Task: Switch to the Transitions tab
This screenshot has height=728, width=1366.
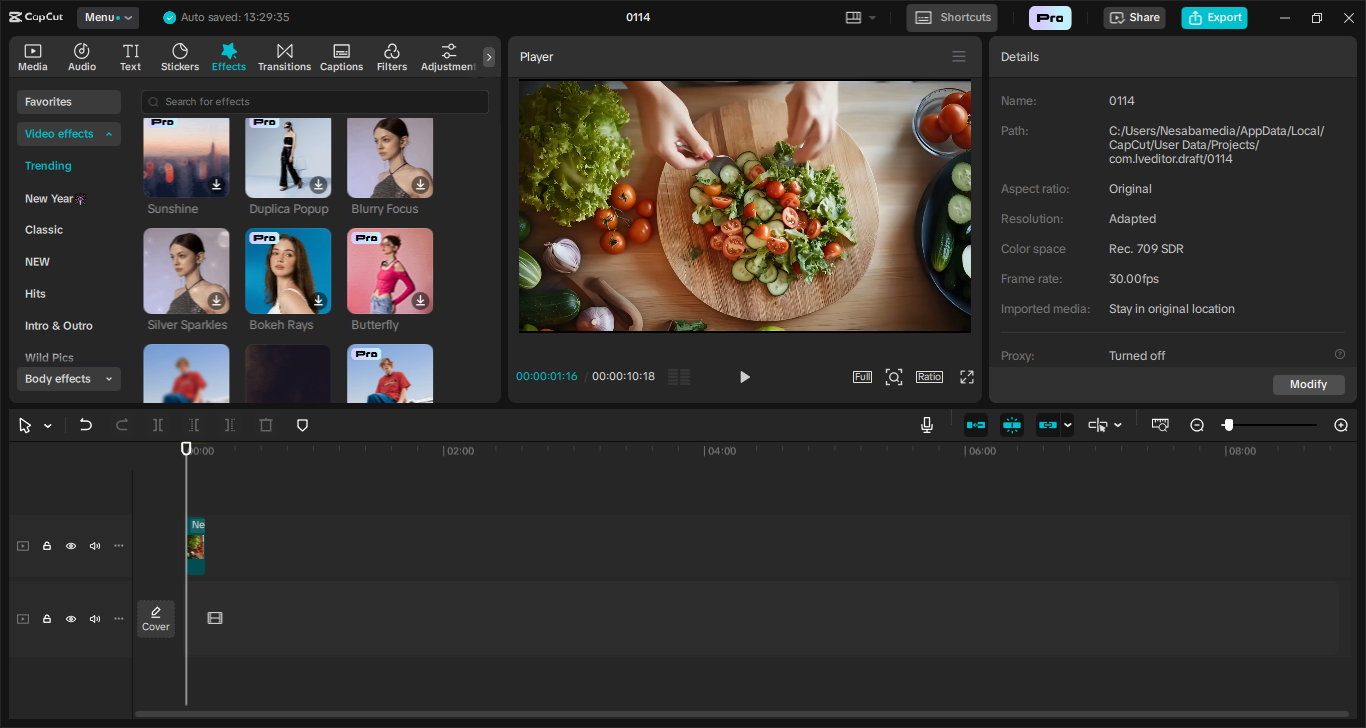Action: click(x=284, y=57)
